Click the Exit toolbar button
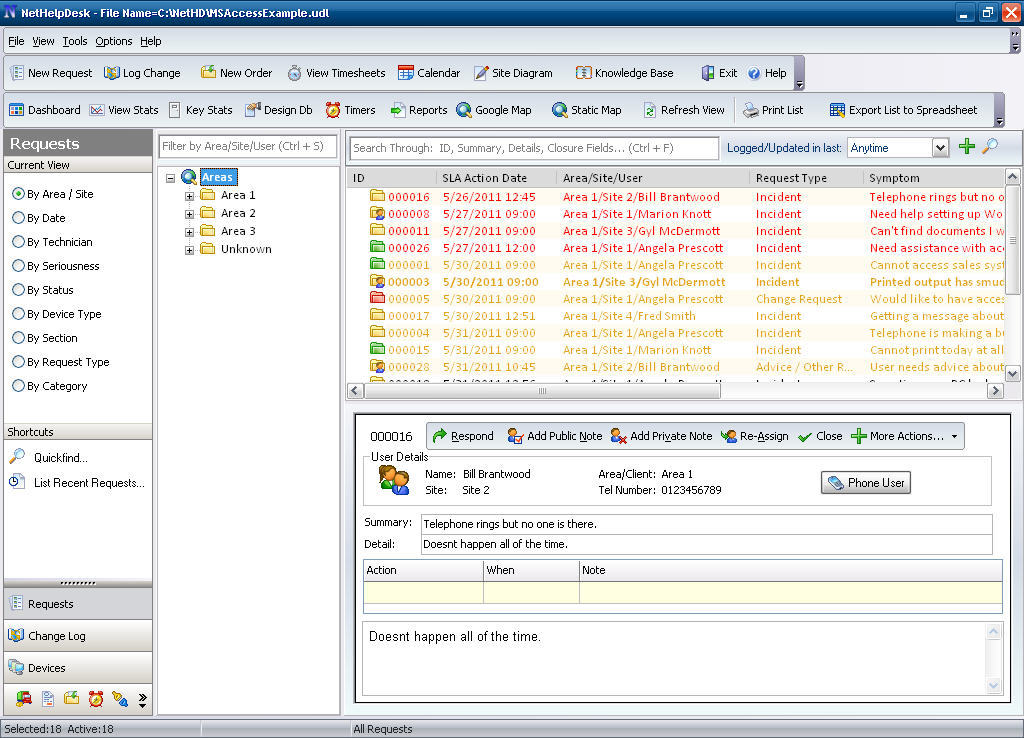 pos(719,73)
